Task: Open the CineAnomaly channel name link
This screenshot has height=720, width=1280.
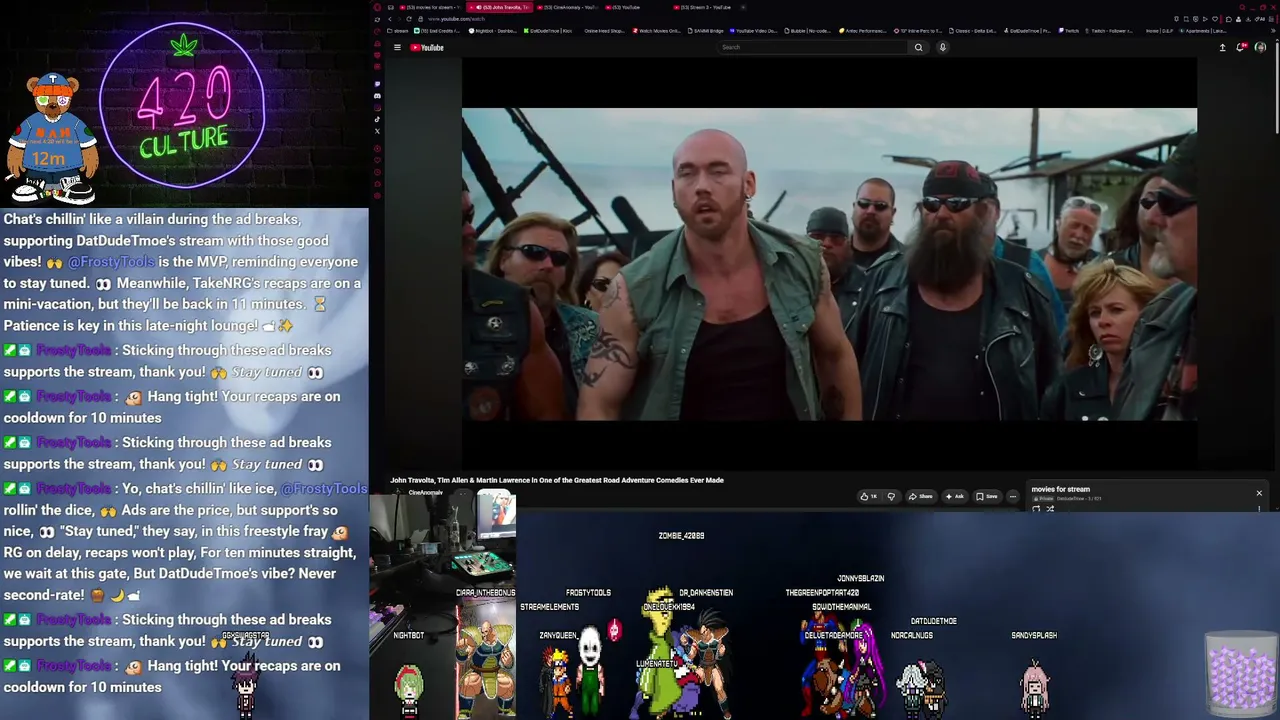Action: [425, 492]
